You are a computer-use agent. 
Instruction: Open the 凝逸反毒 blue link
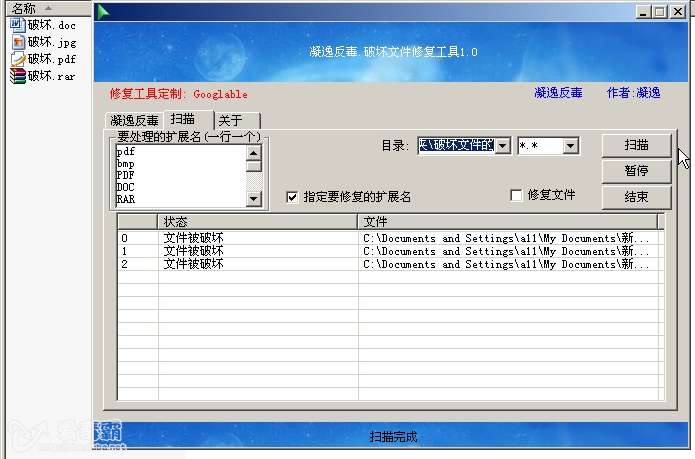558,93
